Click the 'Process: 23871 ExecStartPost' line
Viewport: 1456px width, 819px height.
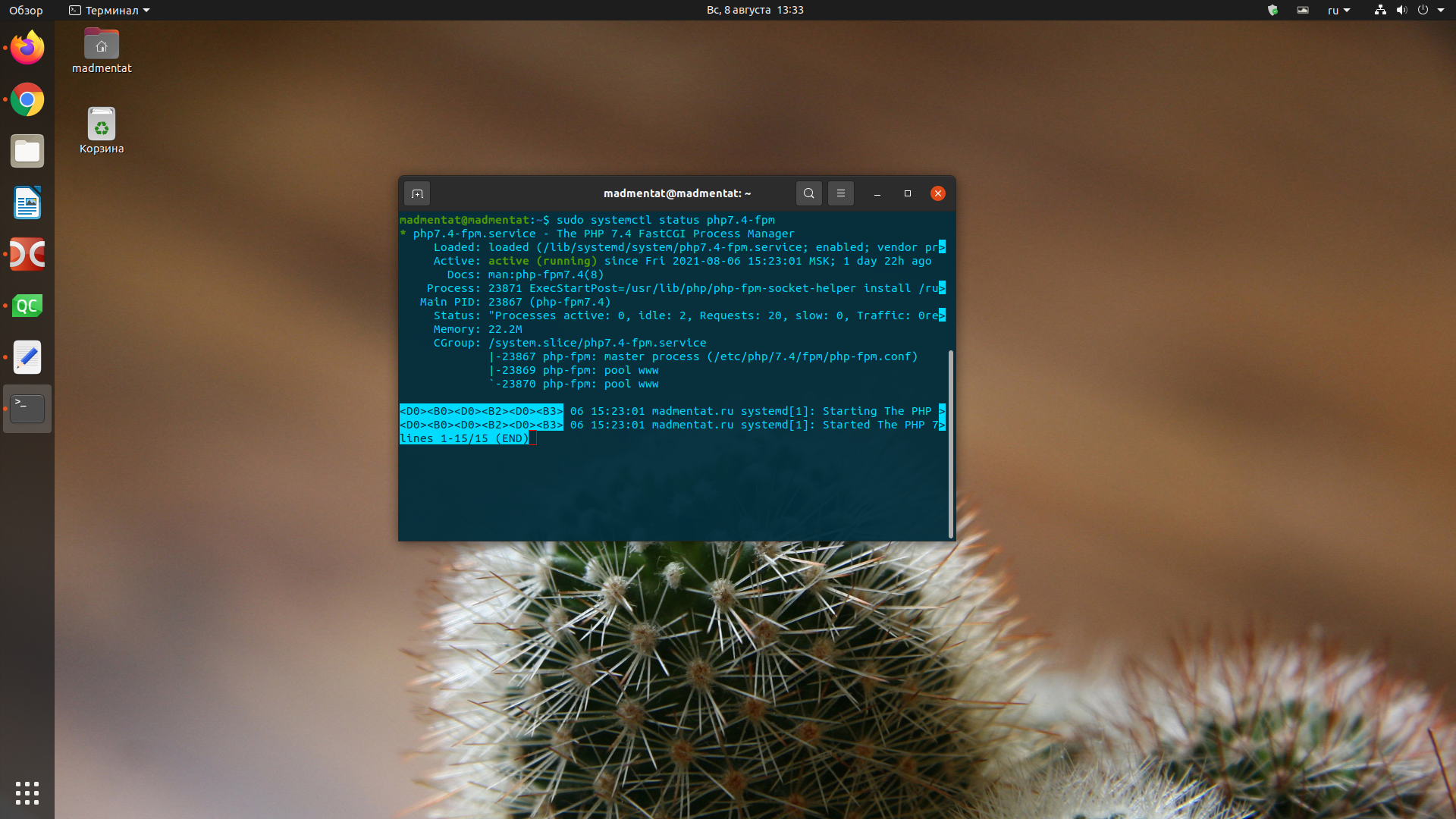tap(686, 288)
